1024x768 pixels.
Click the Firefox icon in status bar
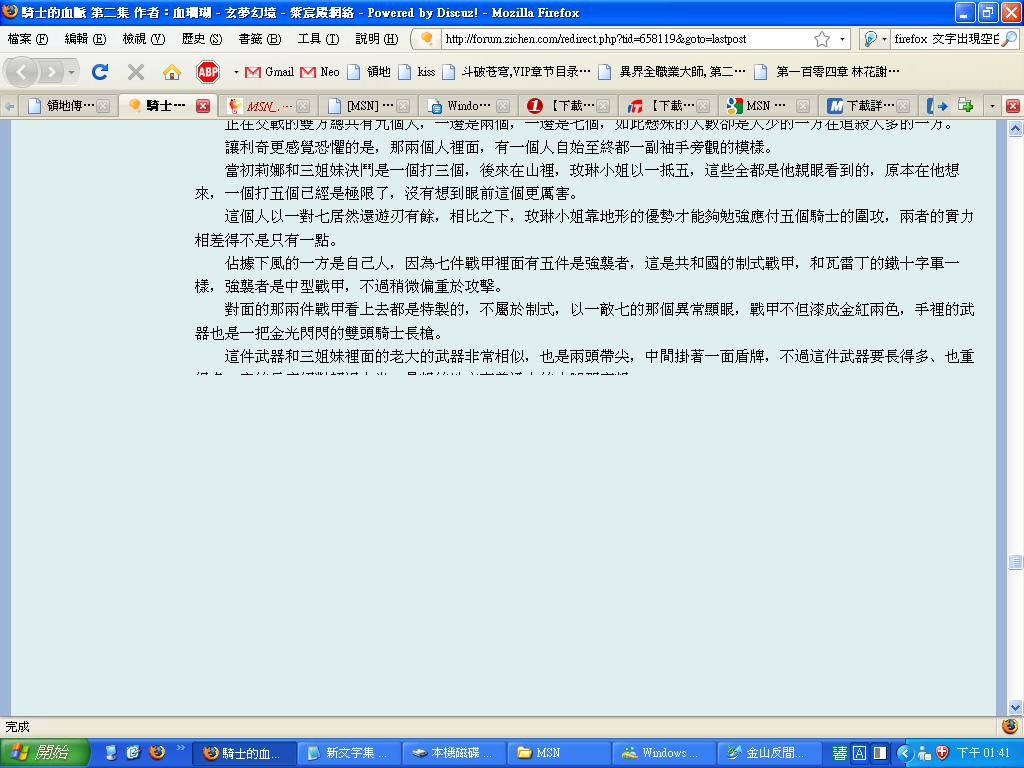point(1009,727)
